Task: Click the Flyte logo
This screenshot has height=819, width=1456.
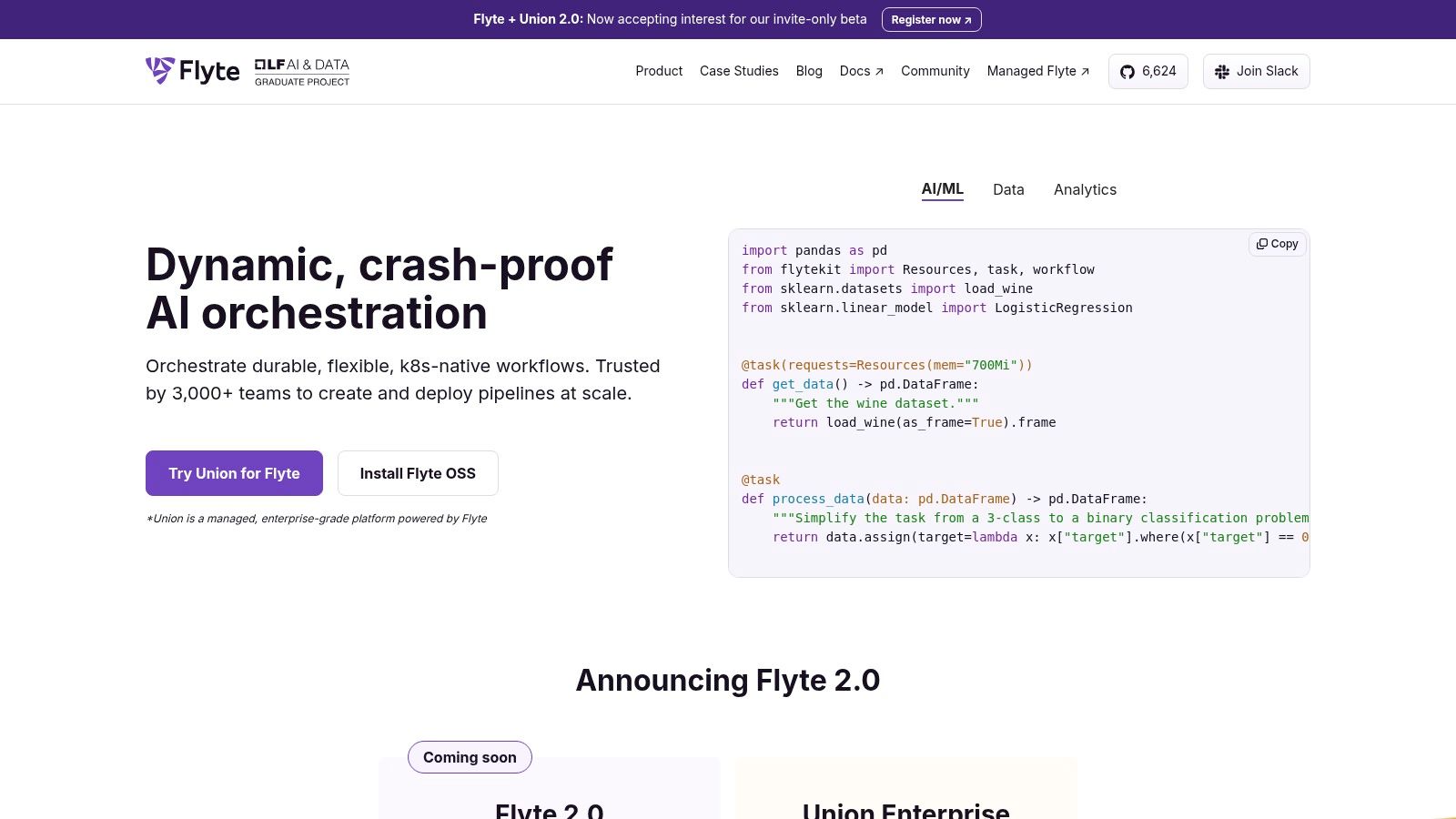Action: point(193,70)
